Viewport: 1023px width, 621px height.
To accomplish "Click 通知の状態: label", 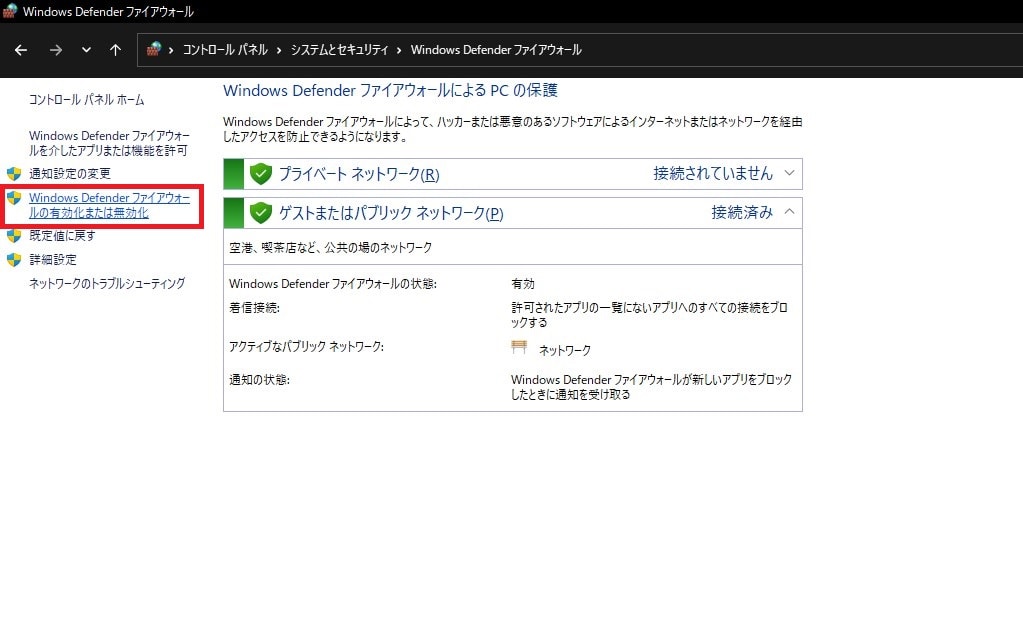I will 259,380.
